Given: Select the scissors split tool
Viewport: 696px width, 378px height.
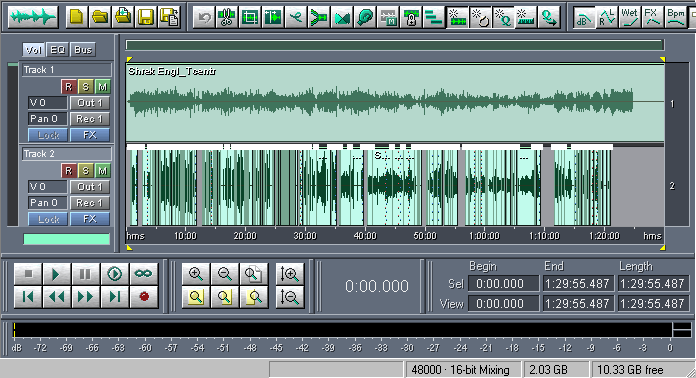Looking at the screenshot, I should [x=227, y=17].
